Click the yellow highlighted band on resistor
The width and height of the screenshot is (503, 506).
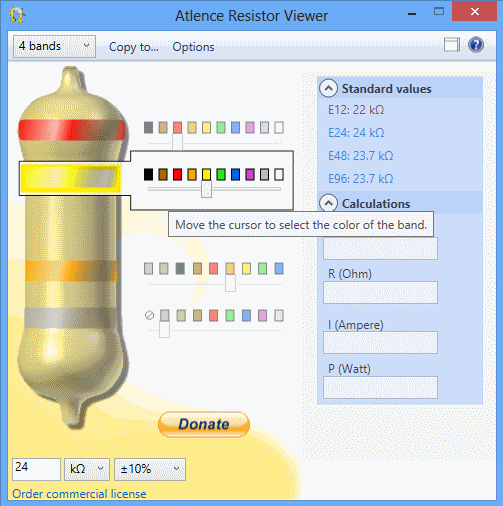point(70,178)
